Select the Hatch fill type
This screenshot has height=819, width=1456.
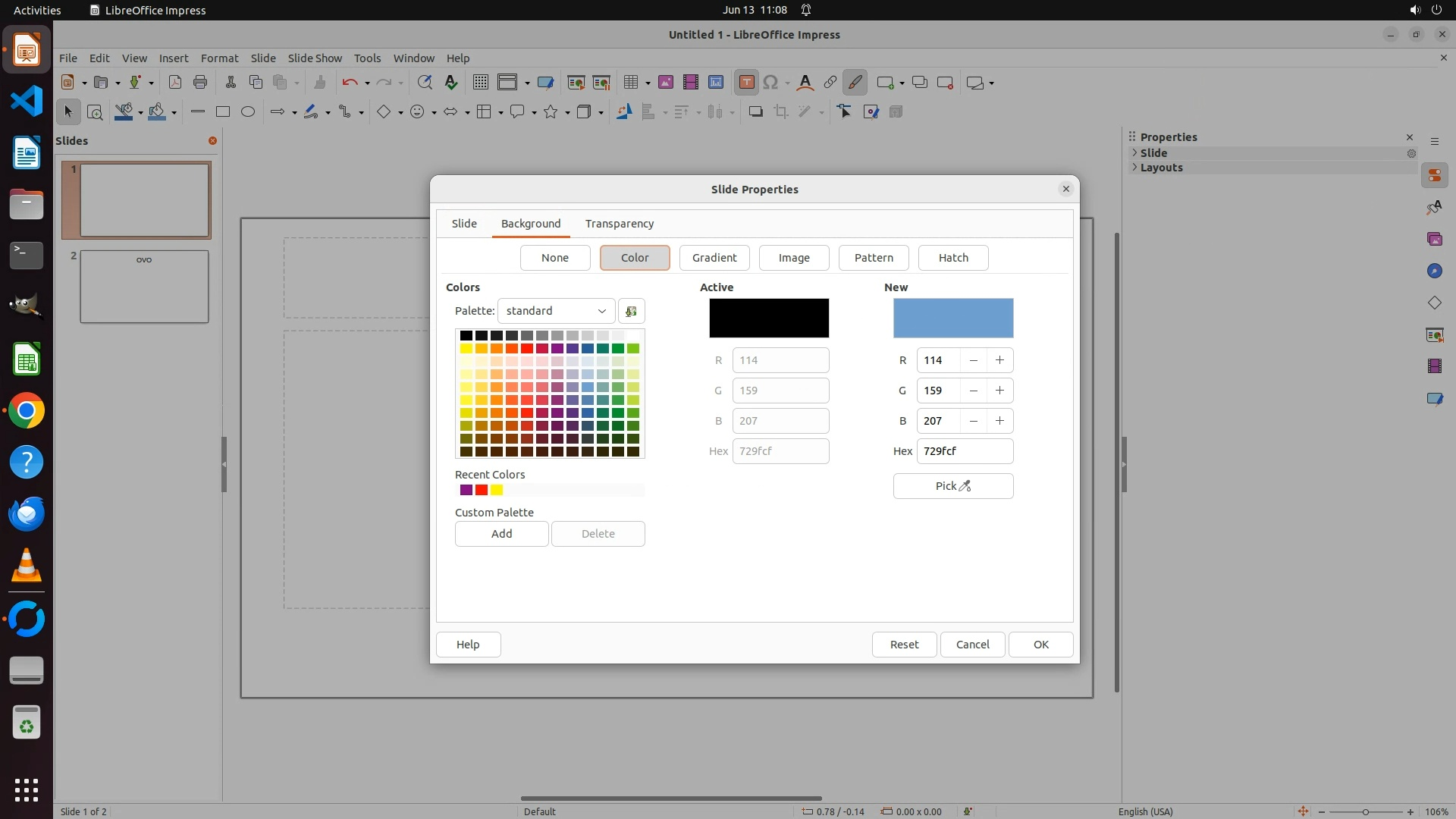click(x=952, y=258)
